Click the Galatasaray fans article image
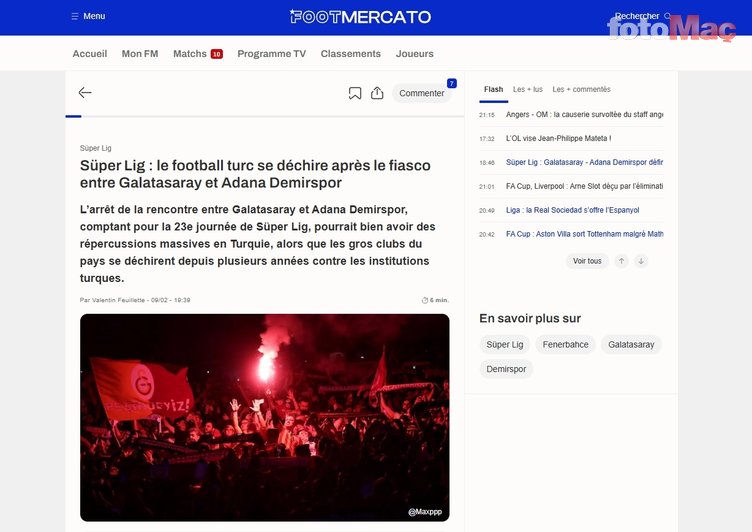Screen dimensions: 752x532 tap(264, 417)
